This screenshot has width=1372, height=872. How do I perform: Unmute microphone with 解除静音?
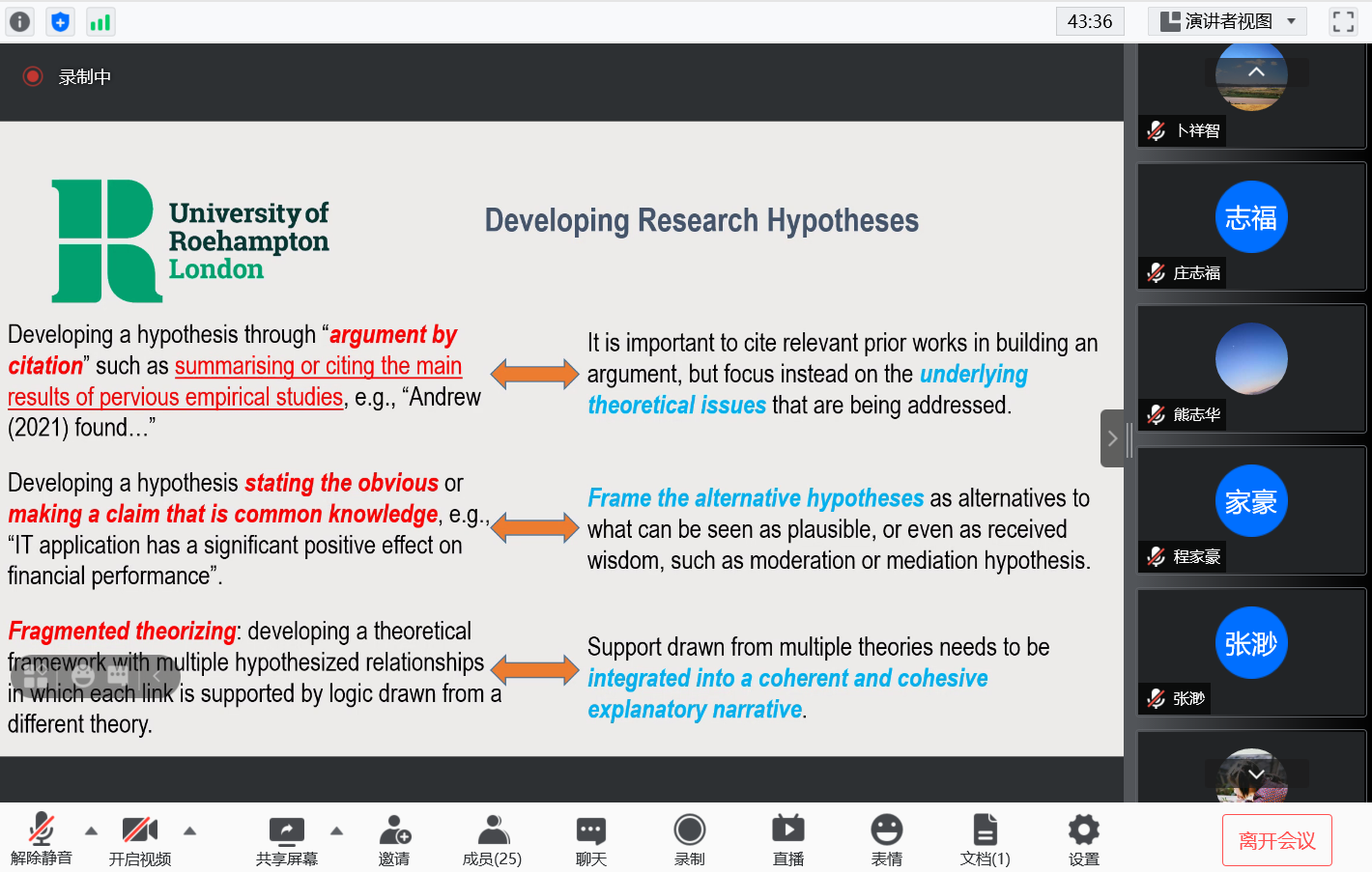[x=42, y=838]
